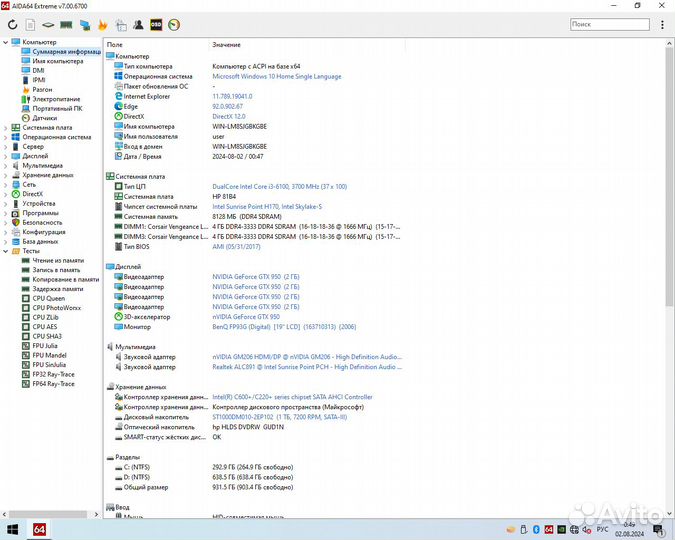Screen dimensions: 675x540
Task: Click AIDA64 icon in Windows taskbar
Action: [x=40, y=528]
